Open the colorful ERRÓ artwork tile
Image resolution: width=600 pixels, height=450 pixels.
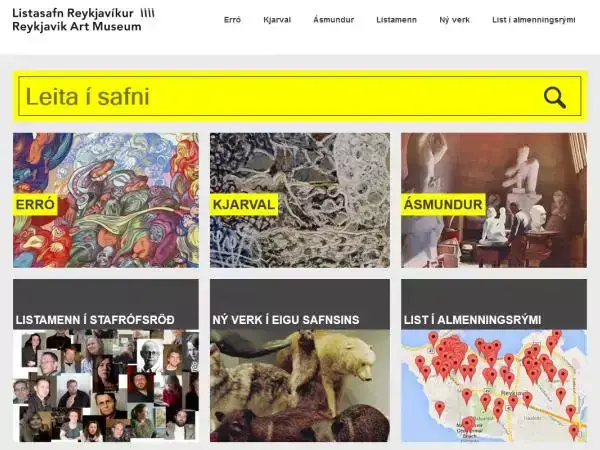coord(106,200)
